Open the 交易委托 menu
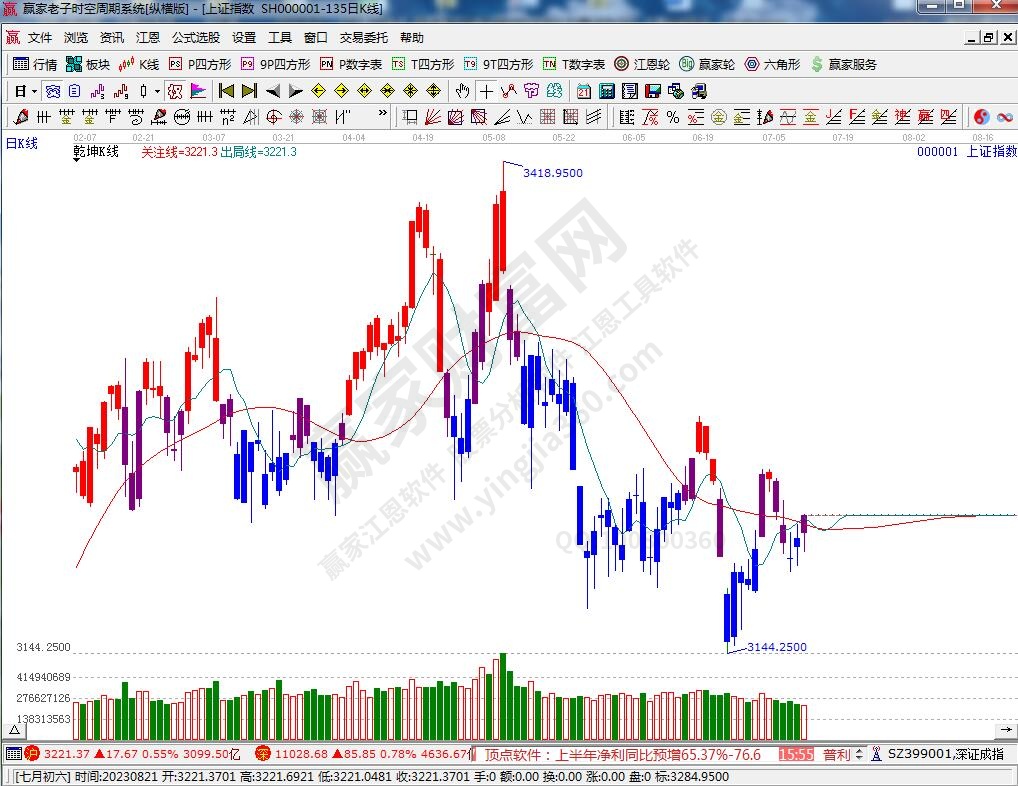This screenshot has height=786, width=1018. pyautogui.click(x=363, y=38)
